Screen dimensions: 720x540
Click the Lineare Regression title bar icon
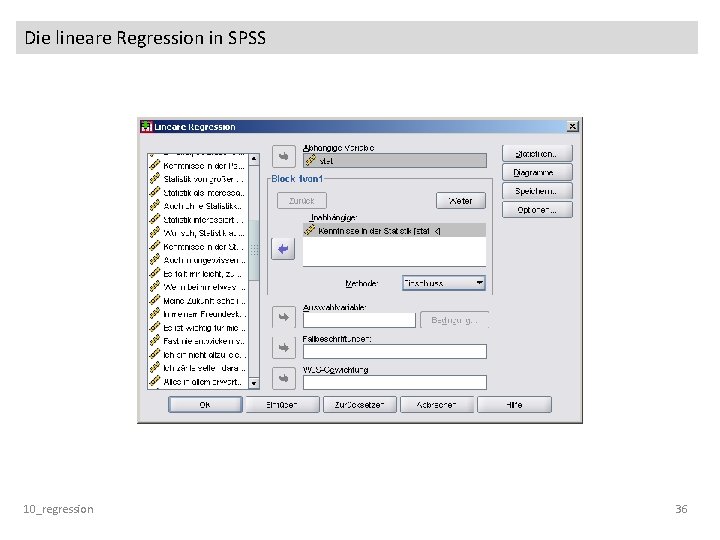(x=146, y=126)
